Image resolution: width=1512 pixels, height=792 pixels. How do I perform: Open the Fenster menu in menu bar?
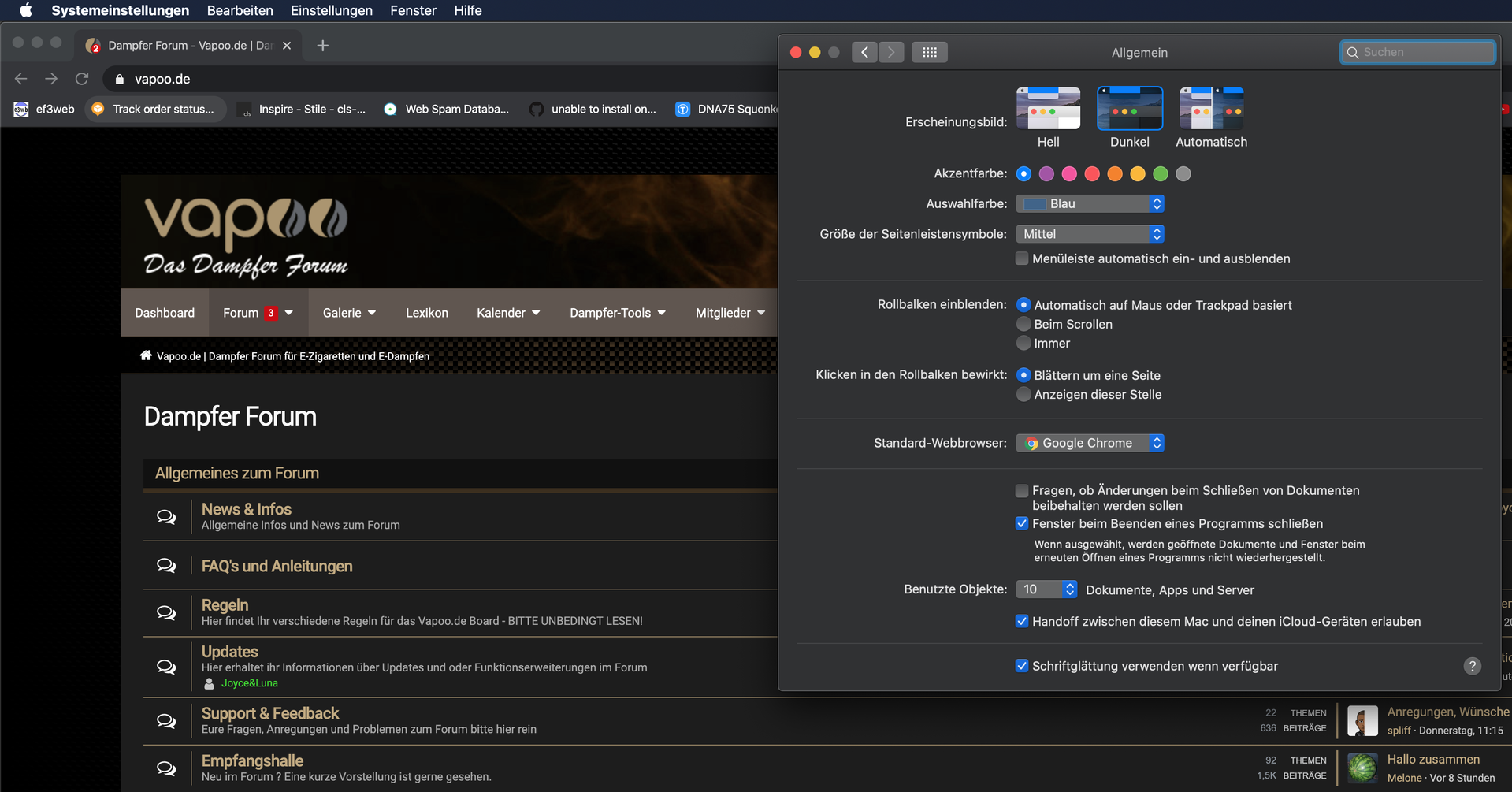pyautogui.click(x=413, y=10)
